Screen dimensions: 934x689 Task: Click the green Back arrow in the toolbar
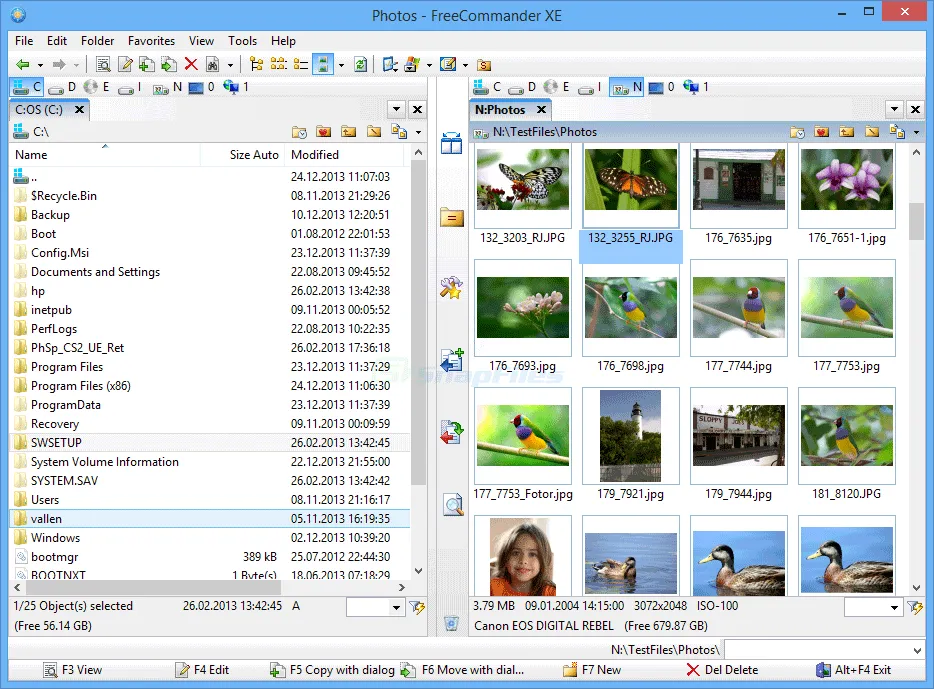coord(23,64)
